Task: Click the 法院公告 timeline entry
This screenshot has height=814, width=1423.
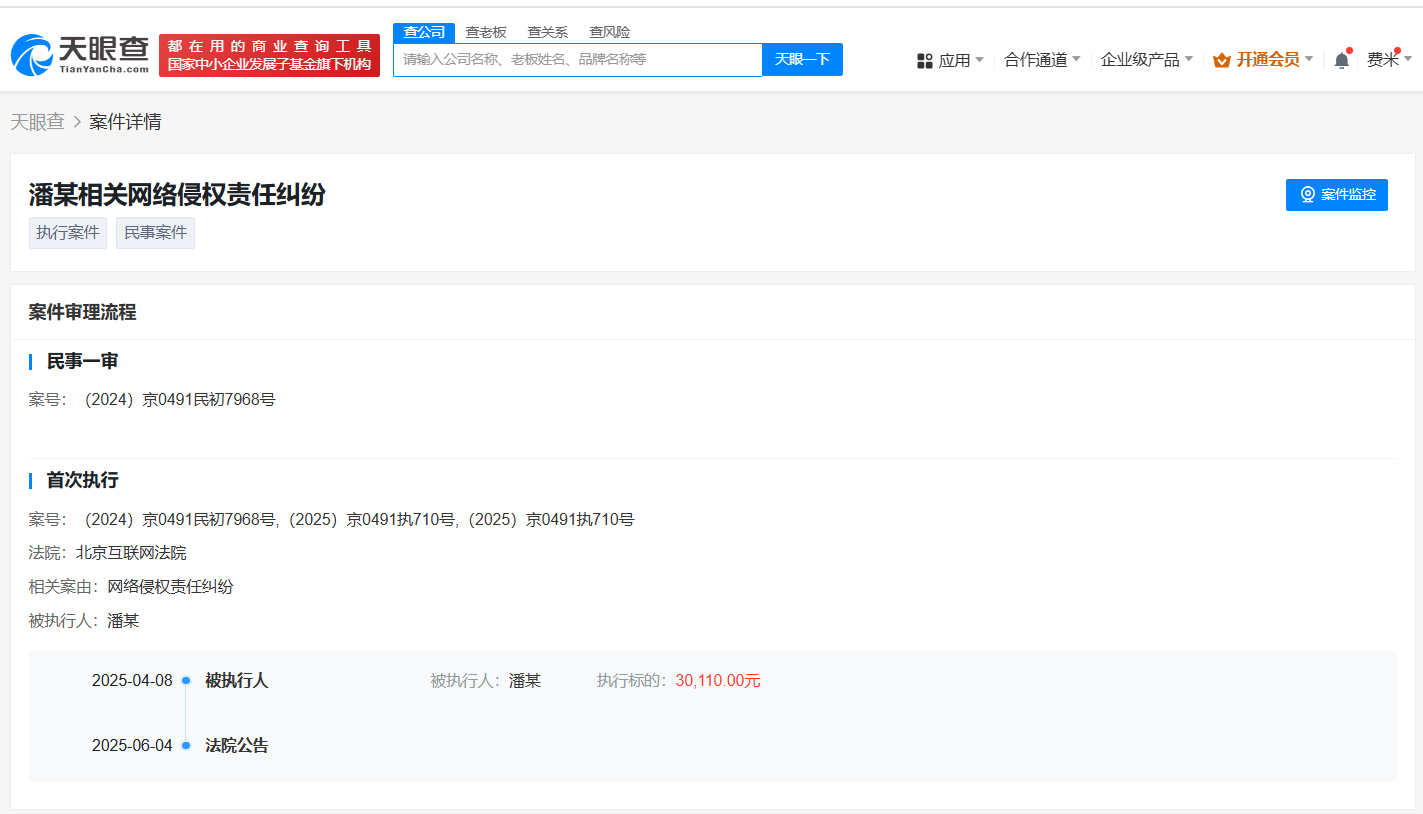Action: 237,746
